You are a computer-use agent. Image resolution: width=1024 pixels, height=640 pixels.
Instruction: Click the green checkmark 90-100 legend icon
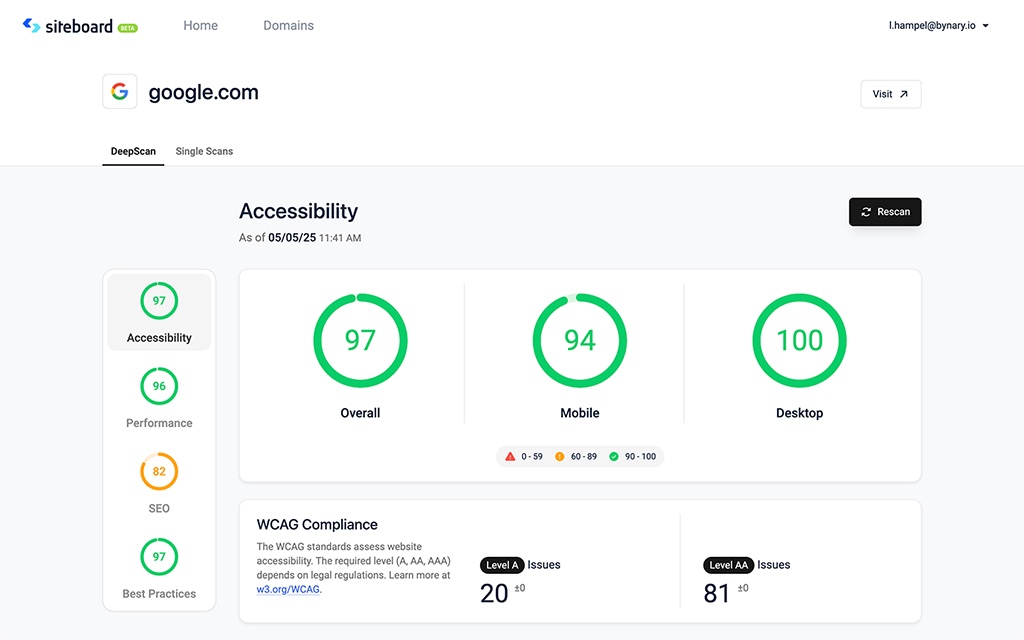[x=614, y=456]
